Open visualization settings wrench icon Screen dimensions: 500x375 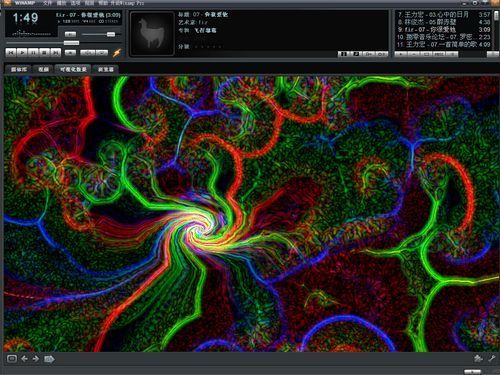click(492, 359)
